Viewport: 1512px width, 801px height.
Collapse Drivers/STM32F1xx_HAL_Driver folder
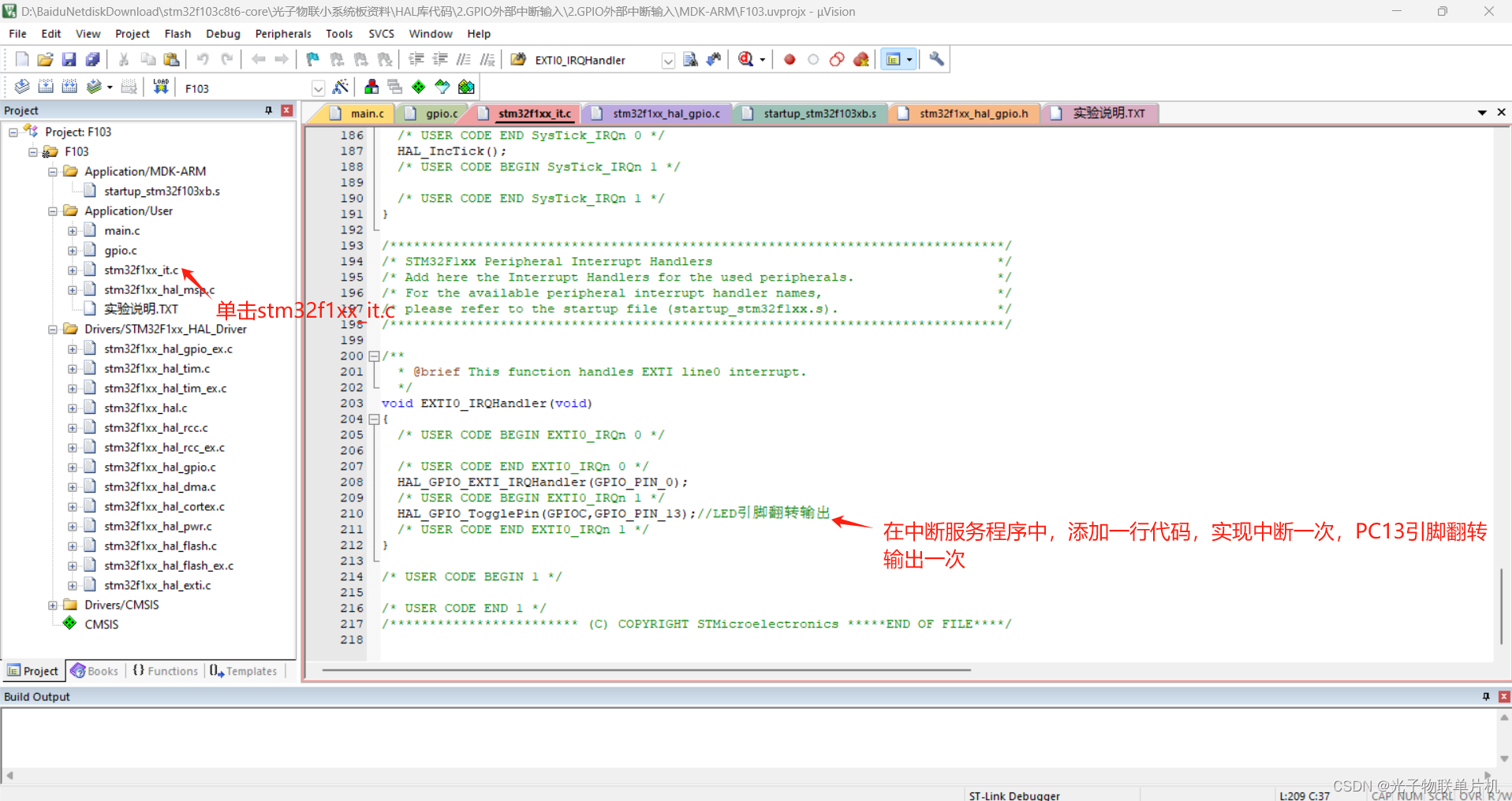tap(52, 330)
